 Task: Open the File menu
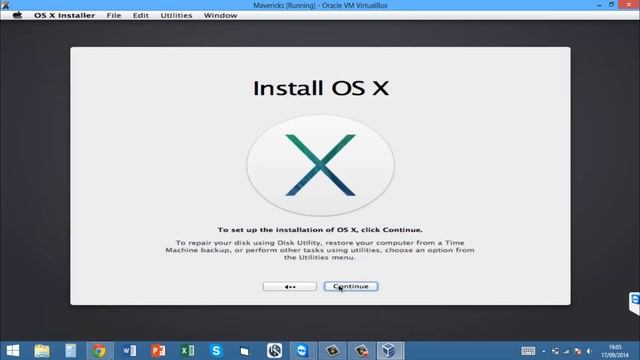[114, 15]
